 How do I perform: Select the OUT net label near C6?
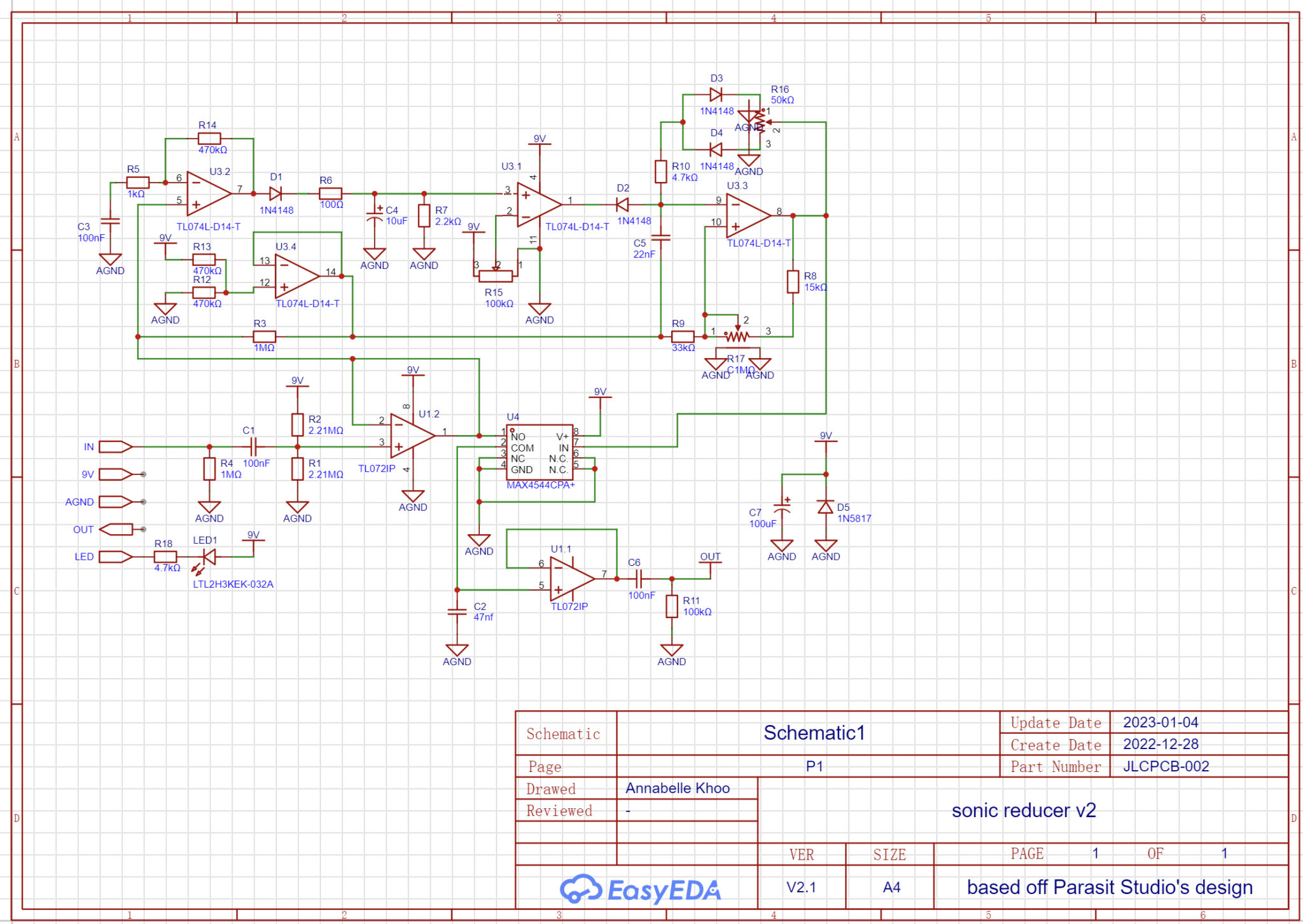(x=710, y=557)
